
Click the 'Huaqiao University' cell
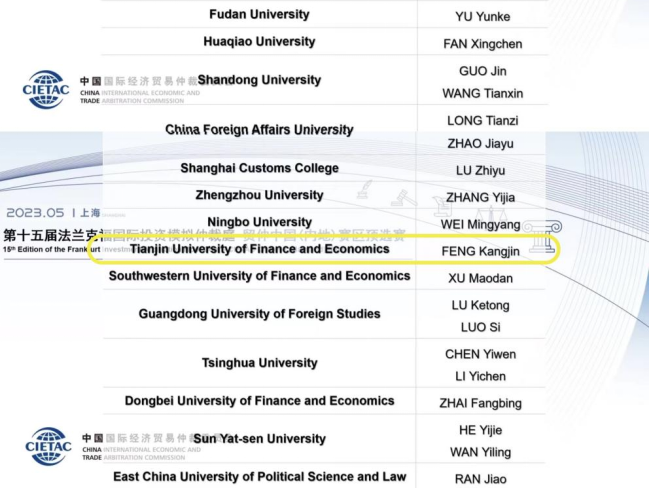pos(259,41)
